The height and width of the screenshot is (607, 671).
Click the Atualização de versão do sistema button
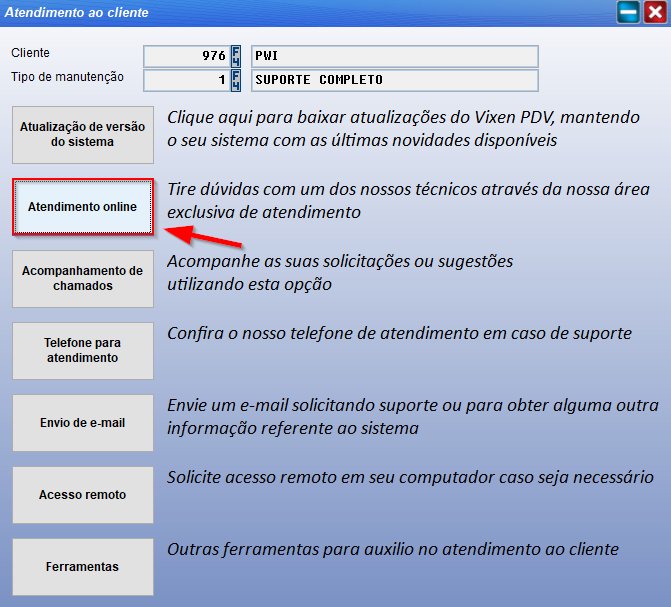[83, 135]
